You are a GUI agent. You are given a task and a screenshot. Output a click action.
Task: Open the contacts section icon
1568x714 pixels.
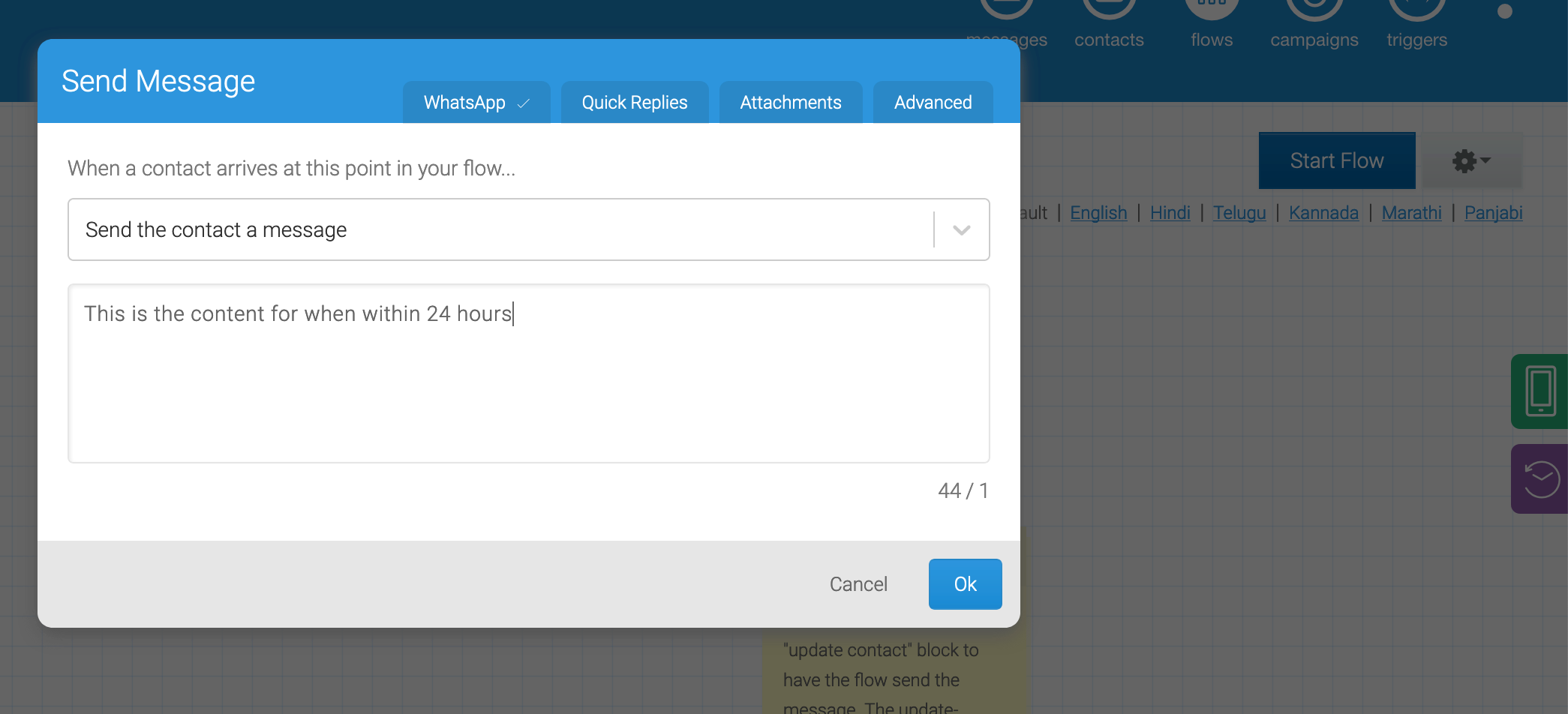(x=1108, y=9)
